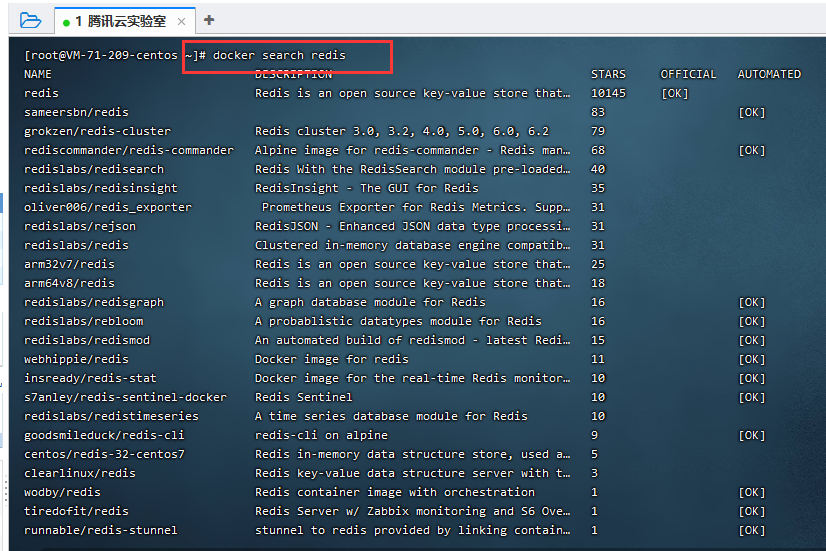Add a new session tab with plus

click(209, 20)
